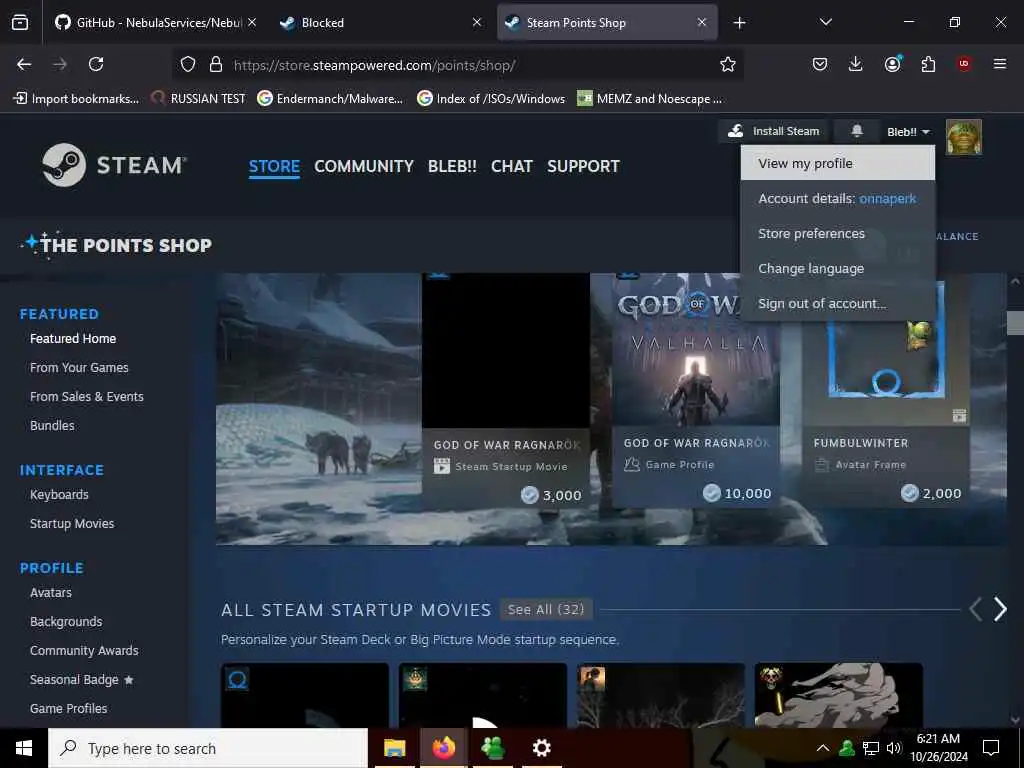The width and height of the screenshot is (1024, 768).
Task: Switch to GitHub NebulaServices tab
Action: point(150,23)
